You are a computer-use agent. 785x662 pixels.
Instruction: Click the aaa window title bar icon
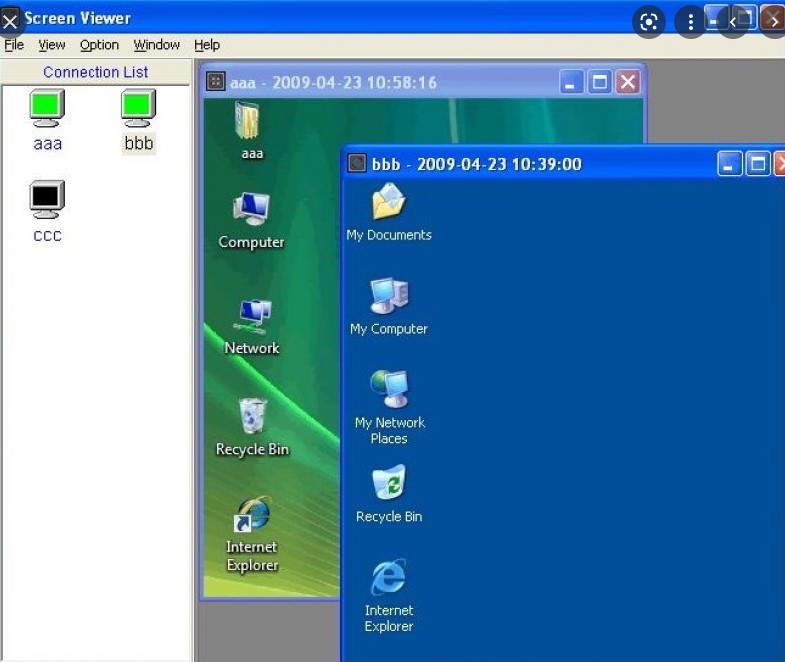click(216, 81)
